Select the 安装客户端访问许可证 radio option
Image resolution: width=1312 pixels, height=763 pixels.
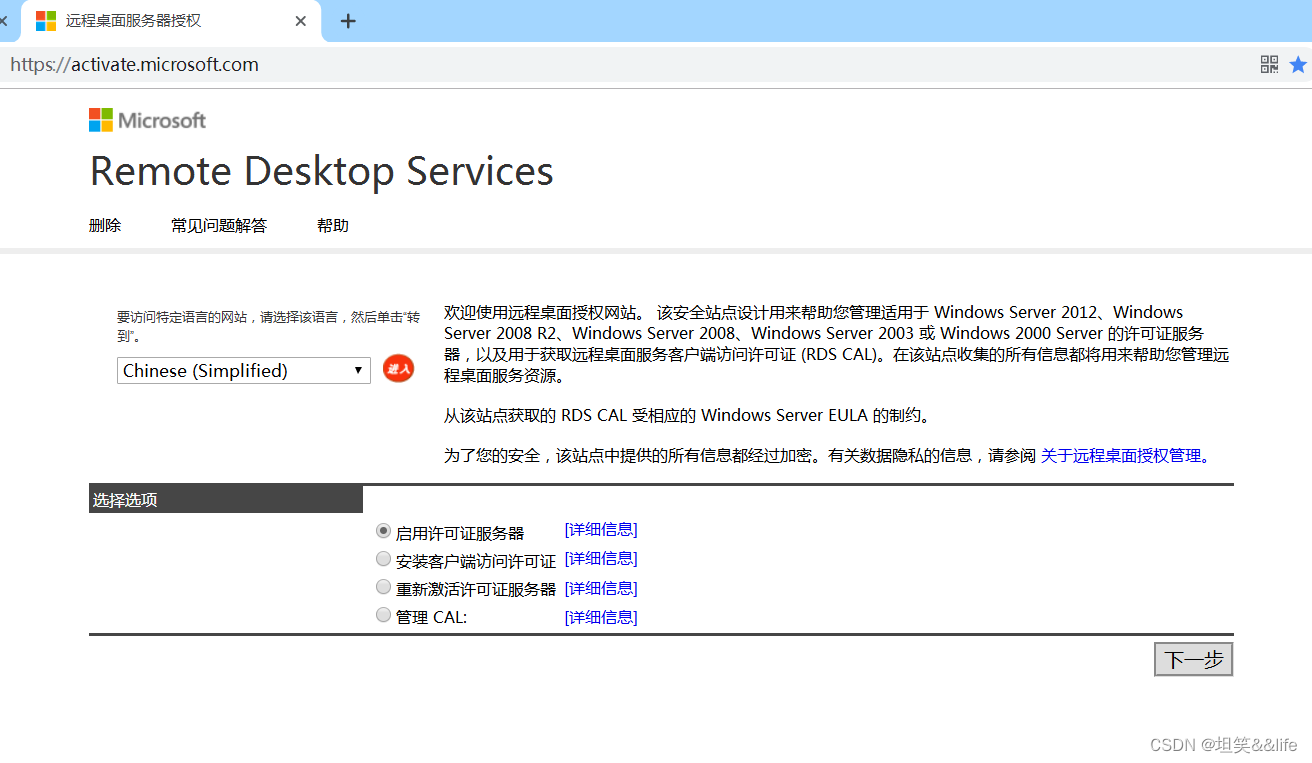point(383,559)
